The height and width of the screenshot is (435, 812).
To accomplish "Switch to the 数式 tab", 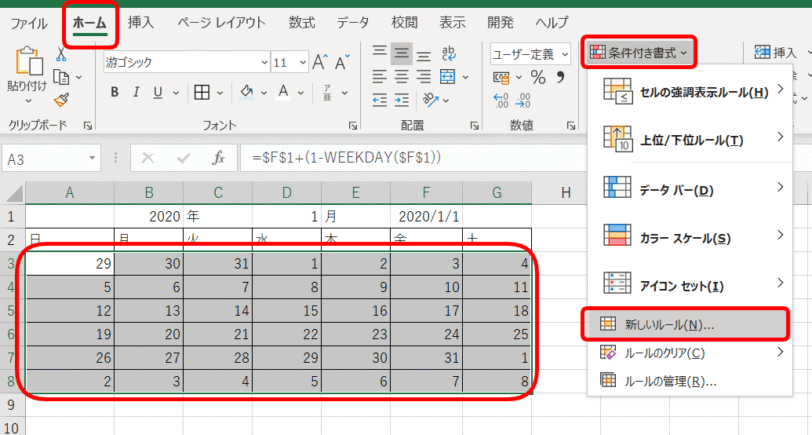I will (301, 23).
